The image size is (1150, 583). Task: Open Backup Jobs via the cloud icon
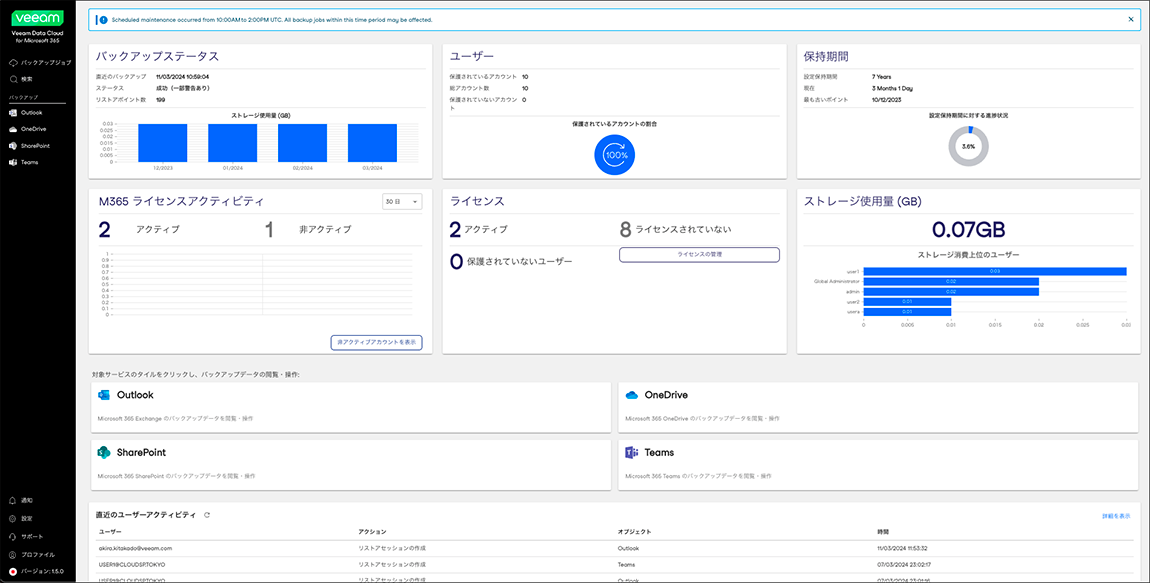coord(13,63)
